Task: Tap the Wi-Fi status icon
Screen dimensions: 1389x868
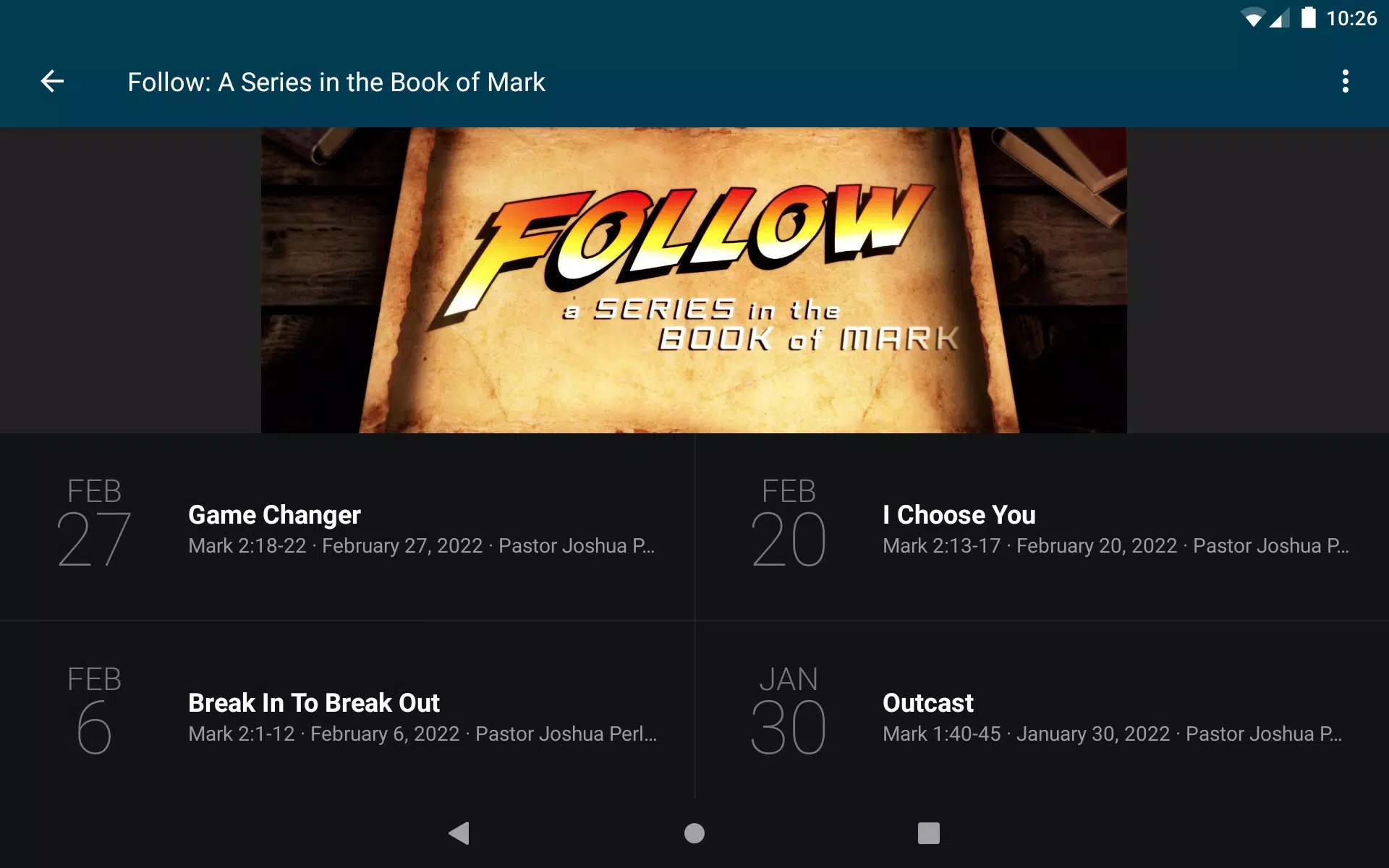Action: [x=1252, y=18]
